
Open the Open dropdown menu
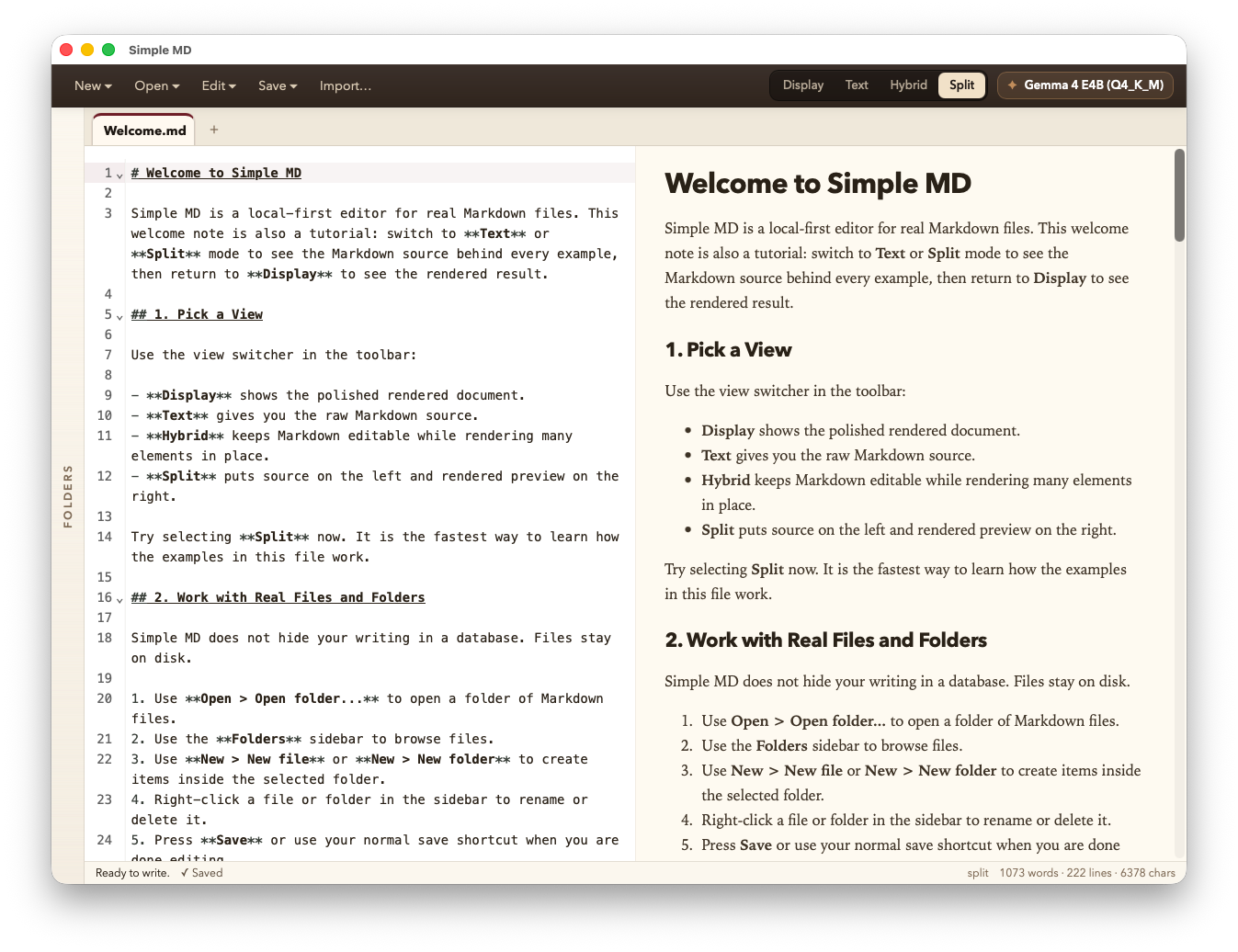157,85
